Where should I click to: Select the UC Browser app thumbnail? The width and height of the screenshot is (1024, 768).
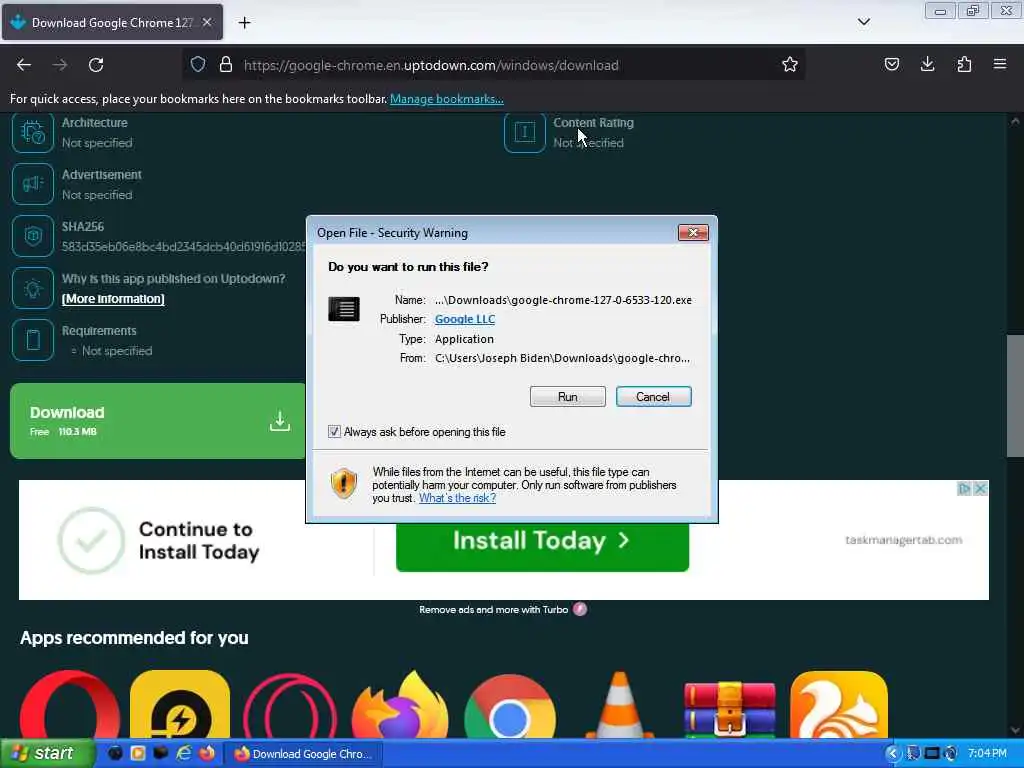839,705
